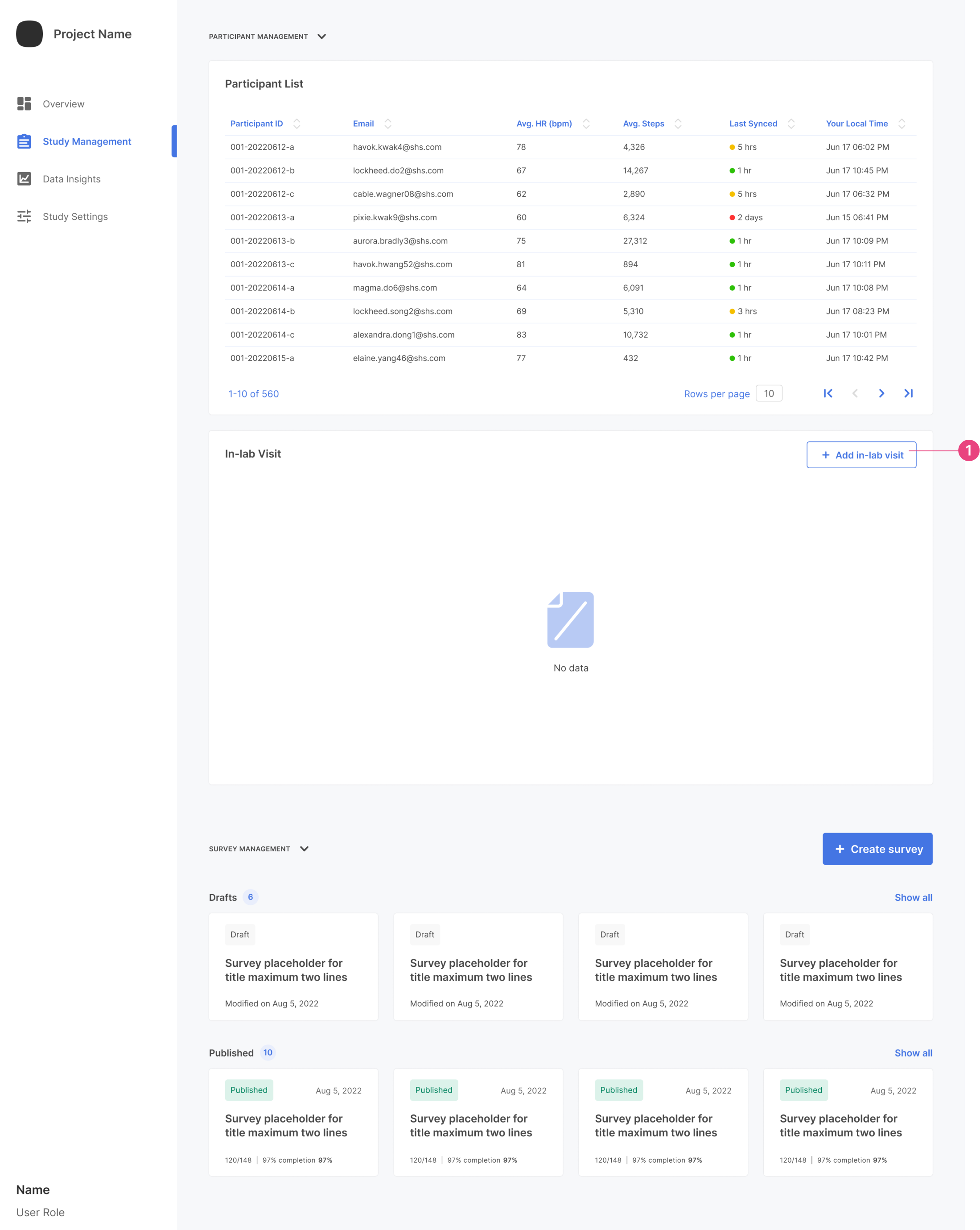Viewport: 980px width, 1230px height.
Task: Show all draft surveys
Action: coord(913,897)
